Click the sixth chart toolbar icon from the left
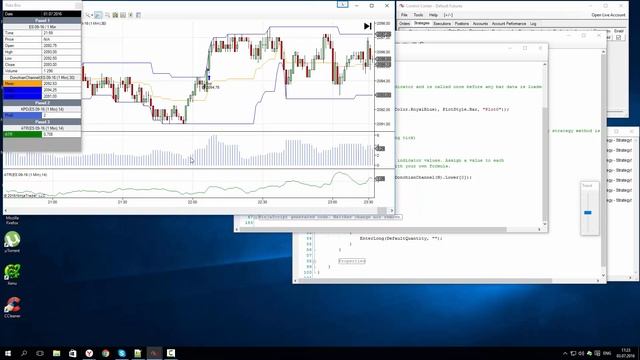Image resolution: width=640 pixels, height=360 pixels. pyautogui.click(x=131, y=15)
